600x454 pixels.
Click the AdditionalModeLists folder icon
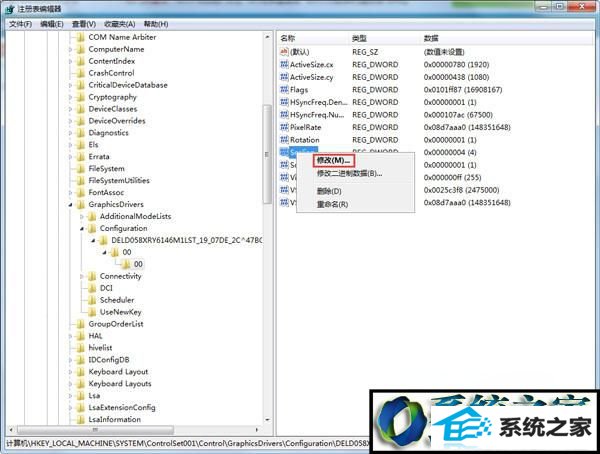click(92, 216)
